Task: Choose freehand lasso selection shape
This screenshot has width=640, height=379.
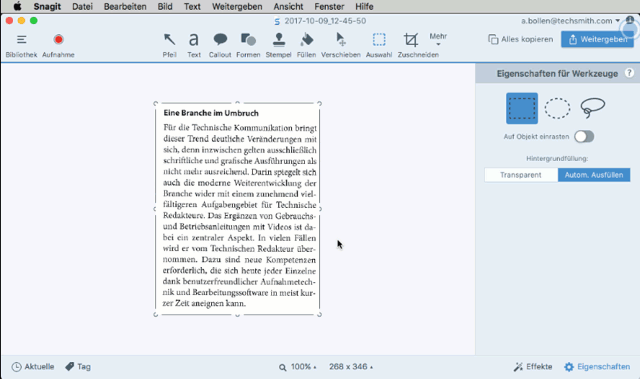Action: coord(592,108)
